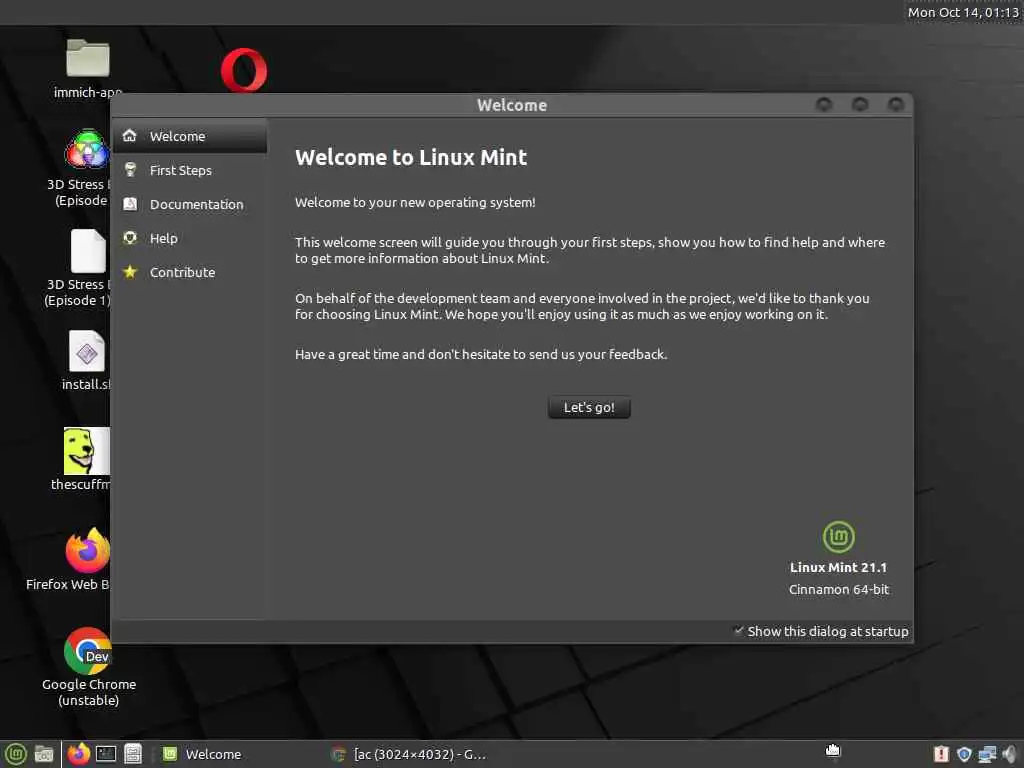Screen dimensions: 1024x768
Task: Open the Linux Mint start menu
Action: coord(15,754)
